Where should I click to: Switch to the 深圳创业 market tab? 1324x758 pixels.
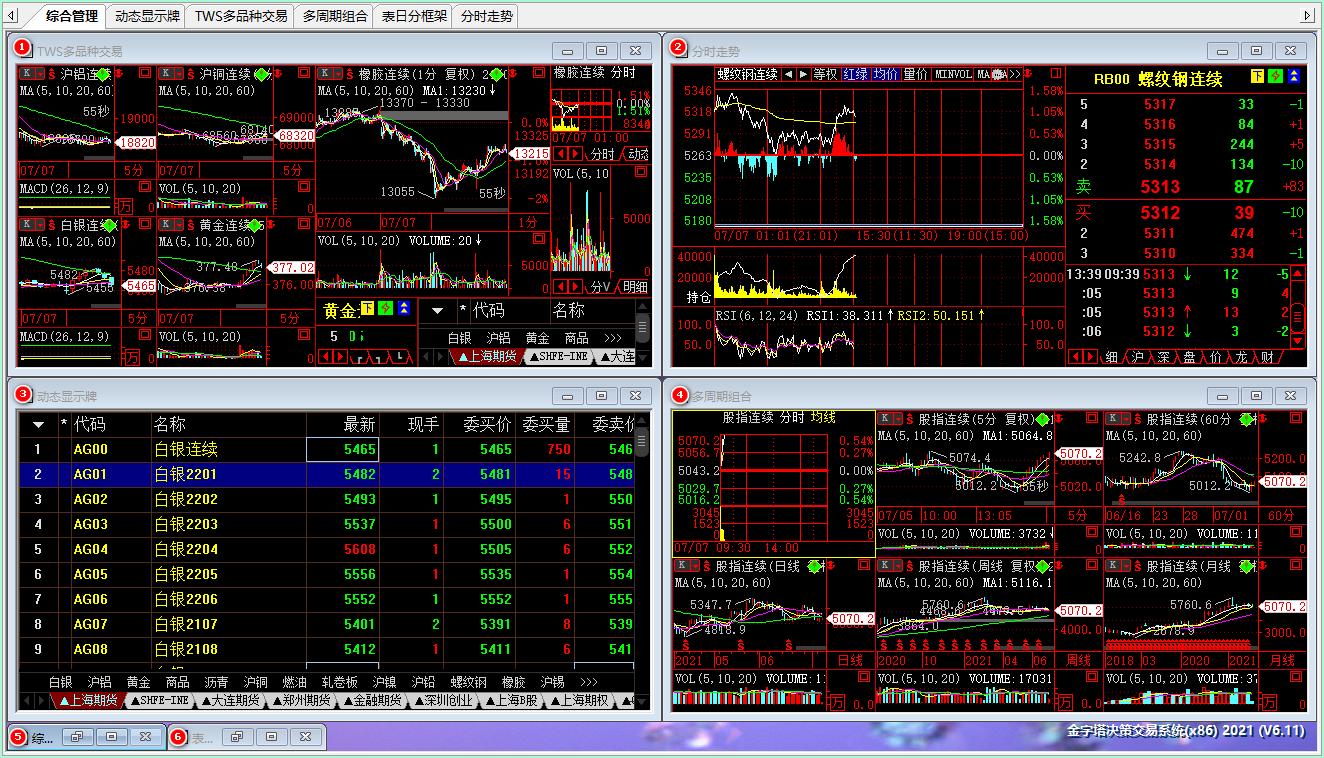pos(441,701)
